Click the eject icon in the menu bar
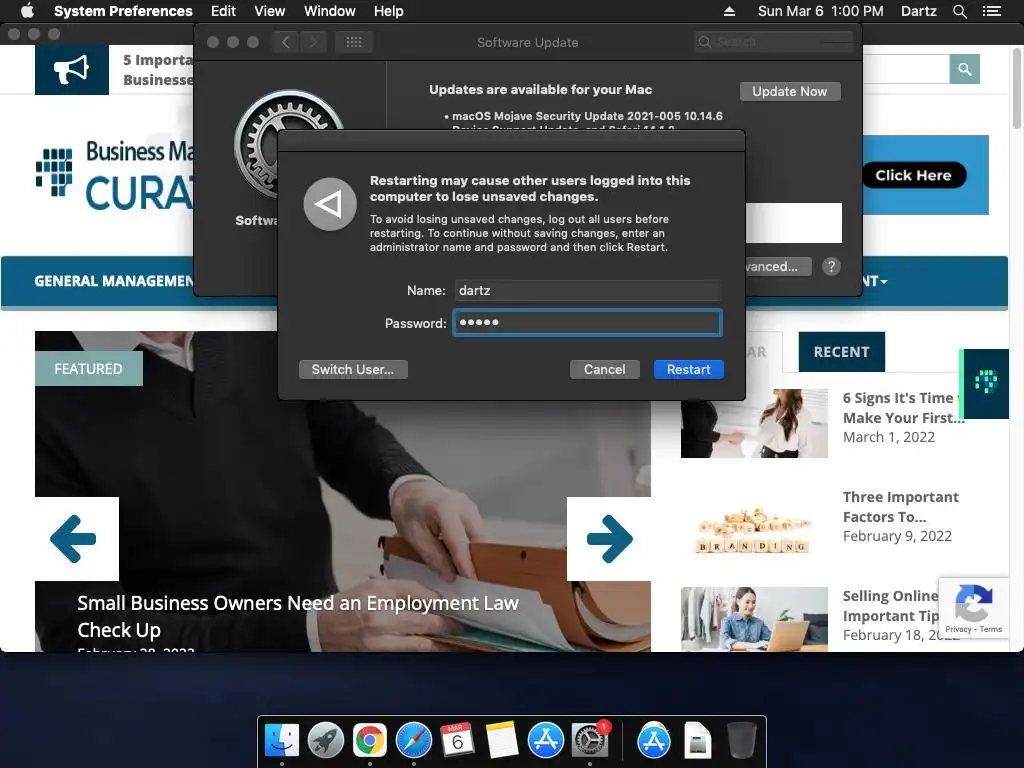 pos(729,11)
